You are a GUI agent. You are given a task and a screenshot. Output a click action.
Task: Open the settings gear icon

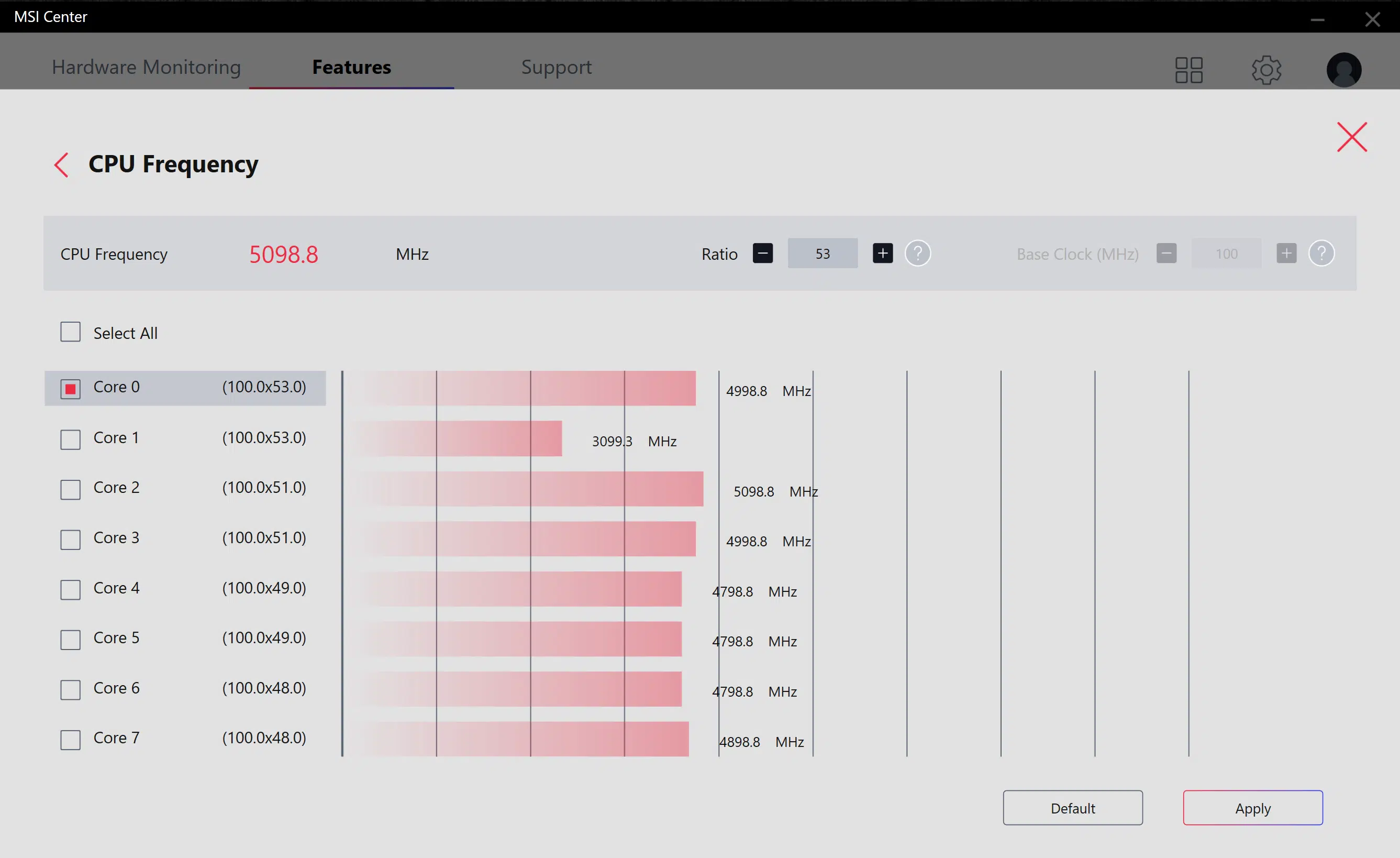tap(1266, 70)
